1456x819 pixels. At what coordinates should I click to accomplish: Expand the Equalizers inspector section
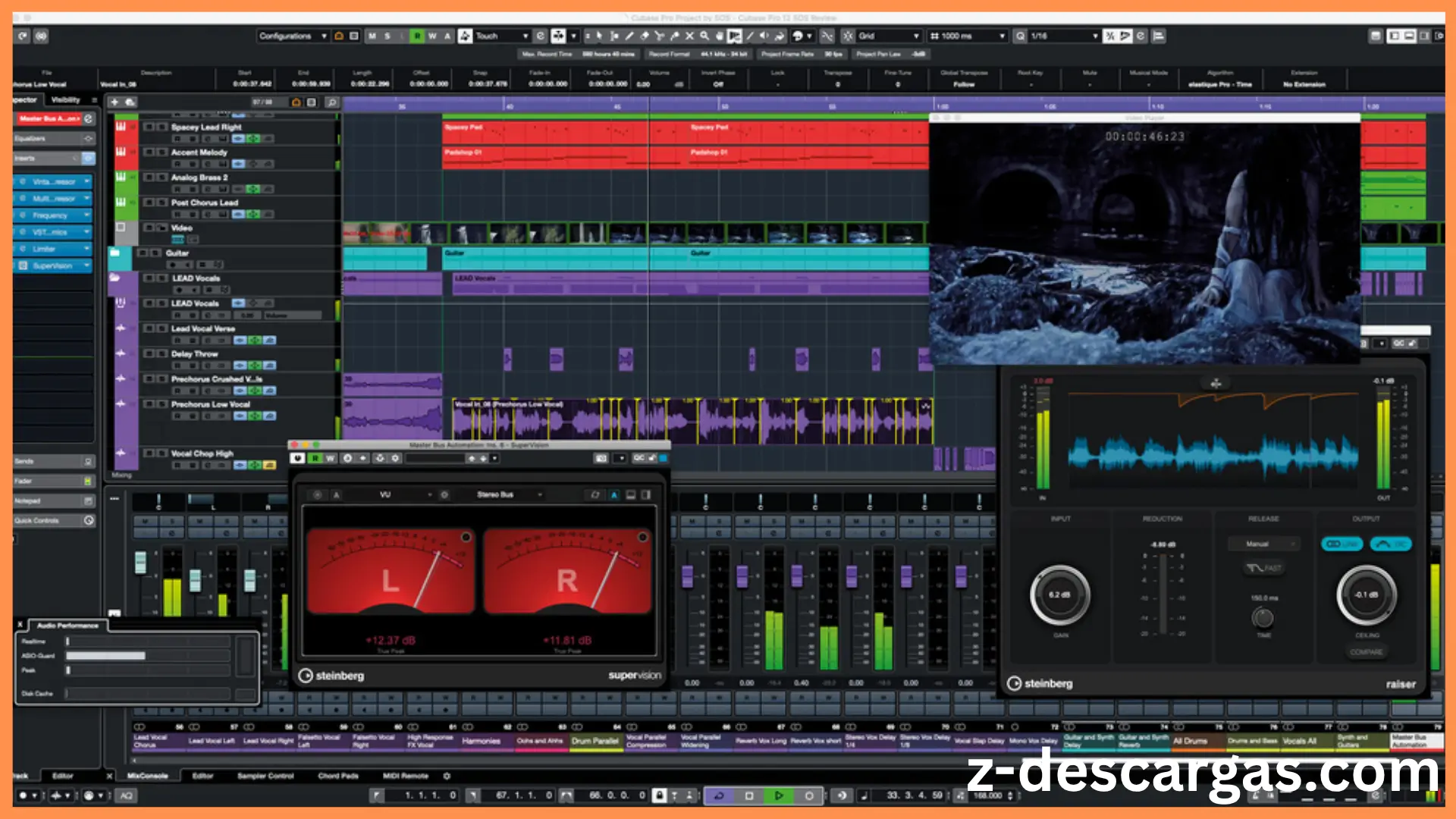click(x=53, y=138)
